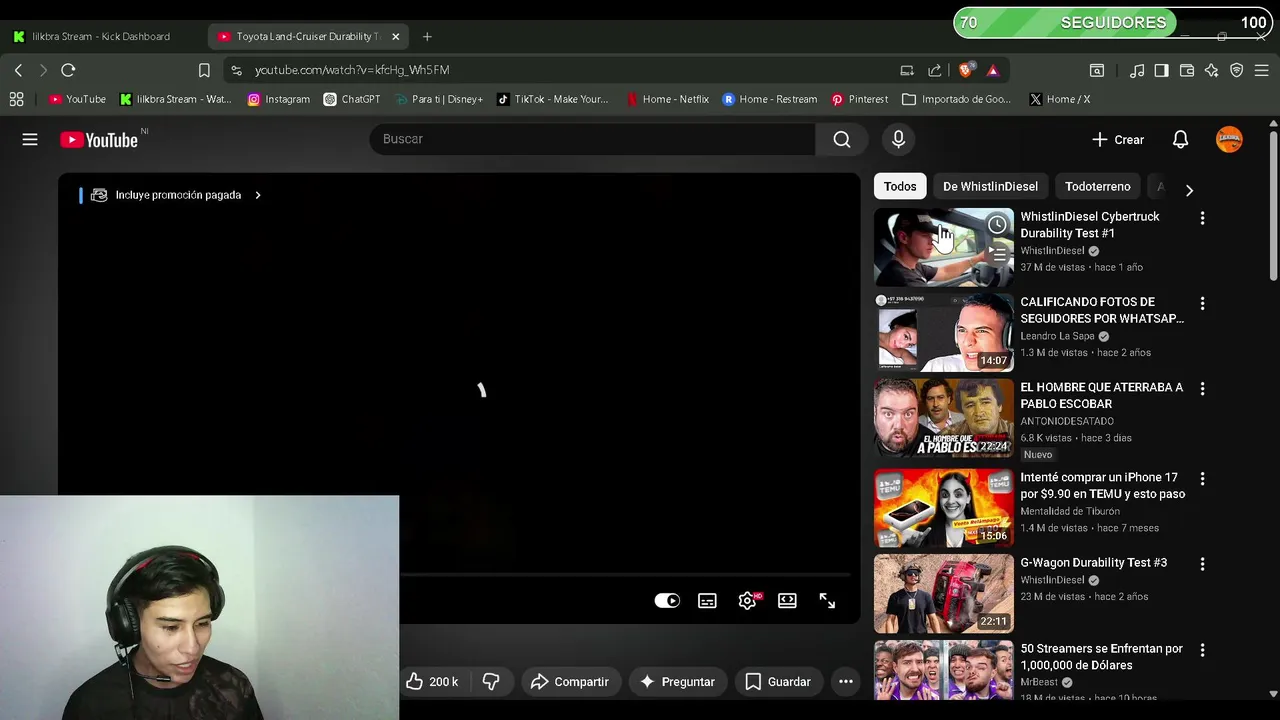Switch to Kick Dashboard browser tab
The image size is (1280, 720).
click(x=101, y=36)
